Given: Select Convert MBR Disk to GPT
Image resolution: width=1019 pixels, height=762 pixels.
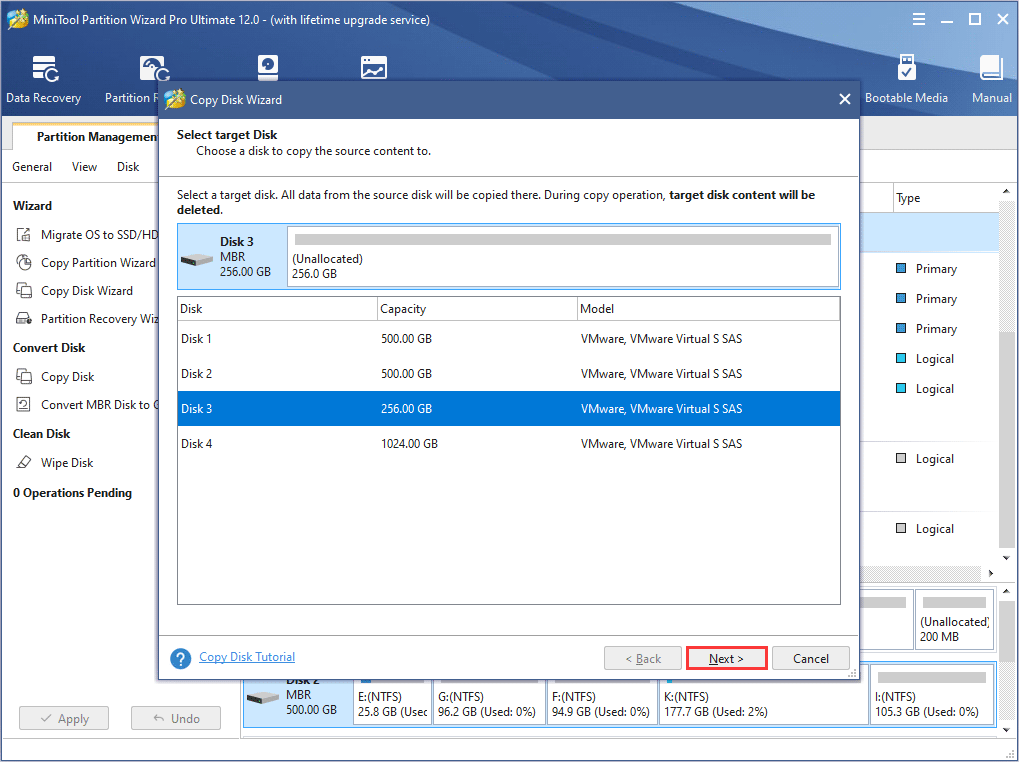Looking at the screenshot, I should (86, 405).
